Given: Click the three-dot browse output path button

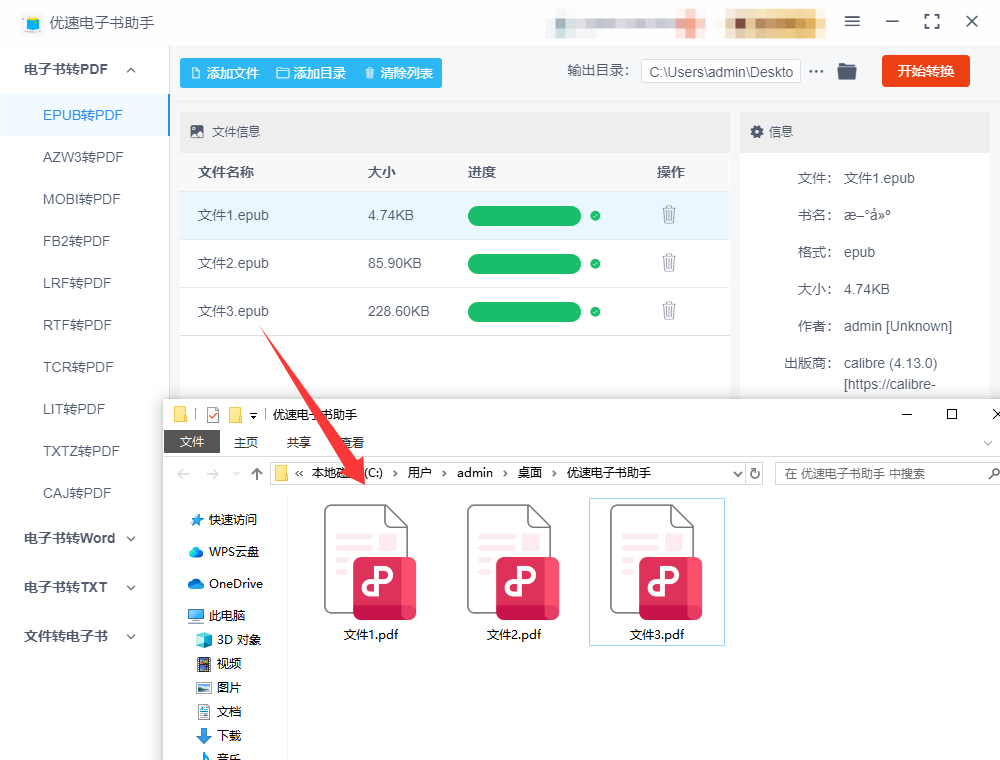Looking at the screenshot, I should (816, 71).
